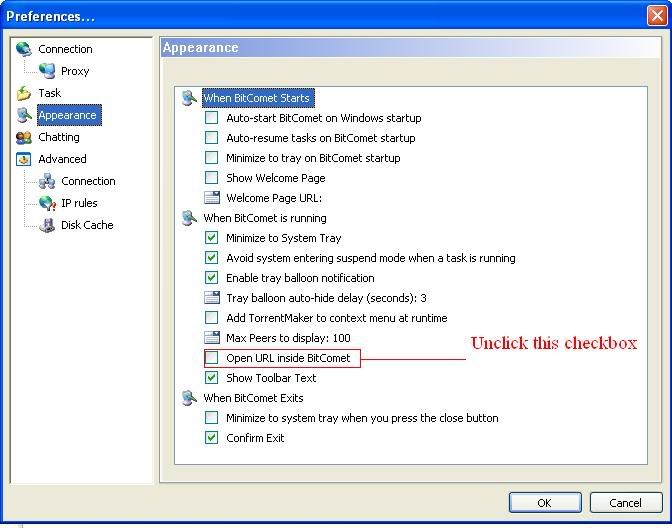672x528 pixels.
Task: Click the Tray balloon delay edit icon
Action: point(212,297)
